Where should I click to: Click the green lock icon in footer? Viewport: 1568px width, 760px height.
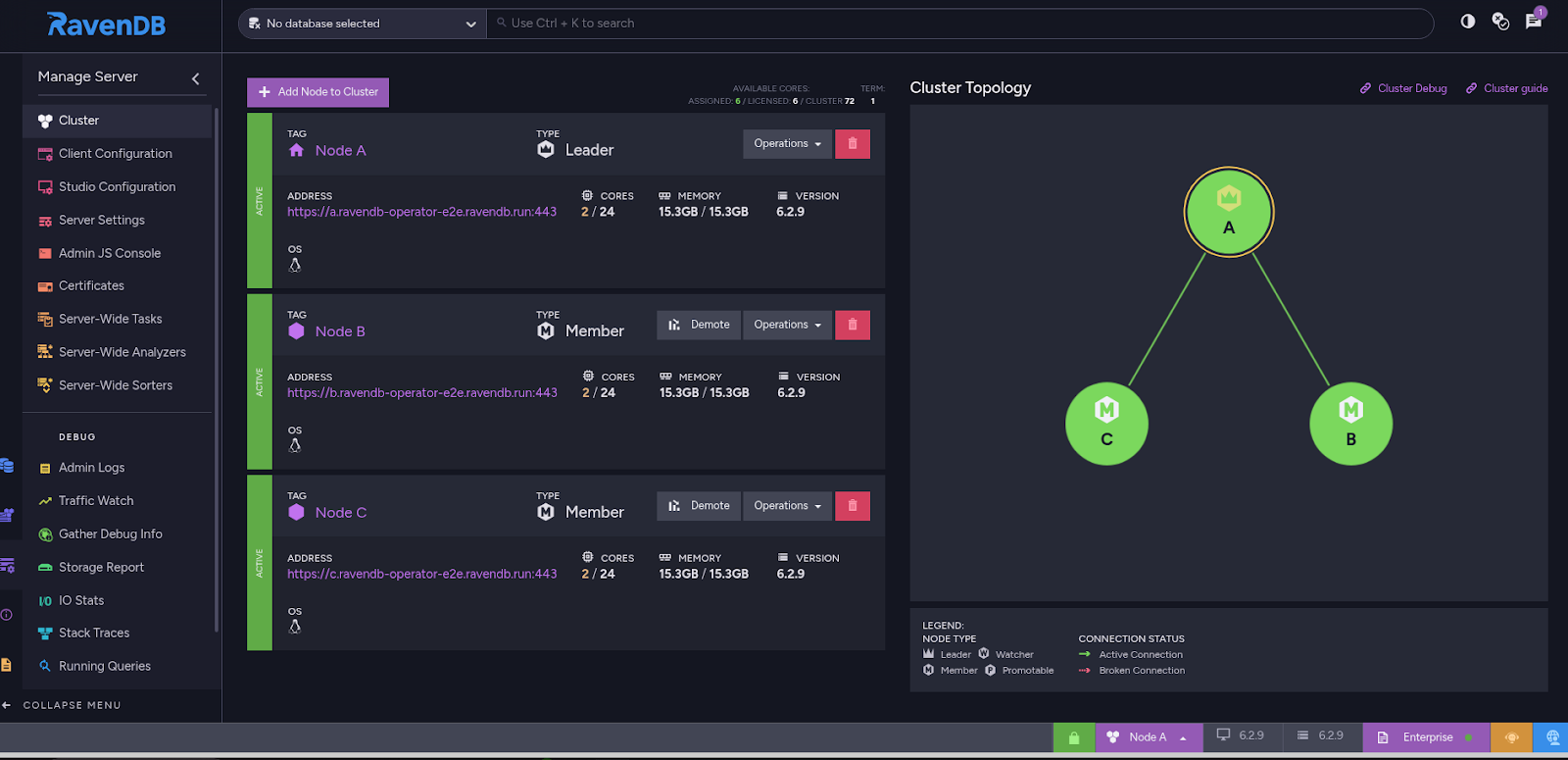[1074, 737]
